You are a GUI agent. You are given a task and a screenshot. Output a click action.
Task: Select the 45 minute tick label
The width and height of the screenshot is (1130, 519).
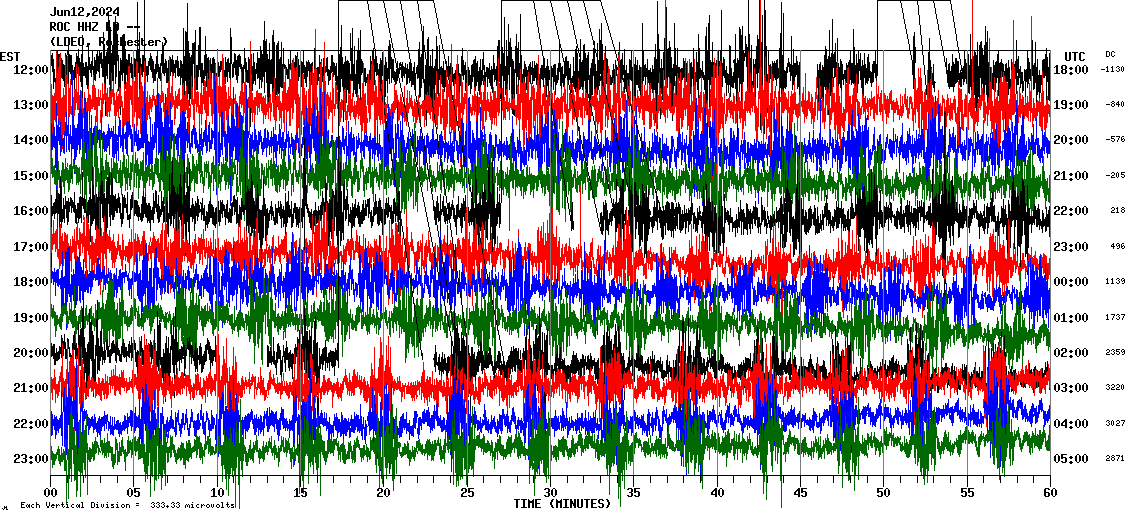[x=800, y=493]
